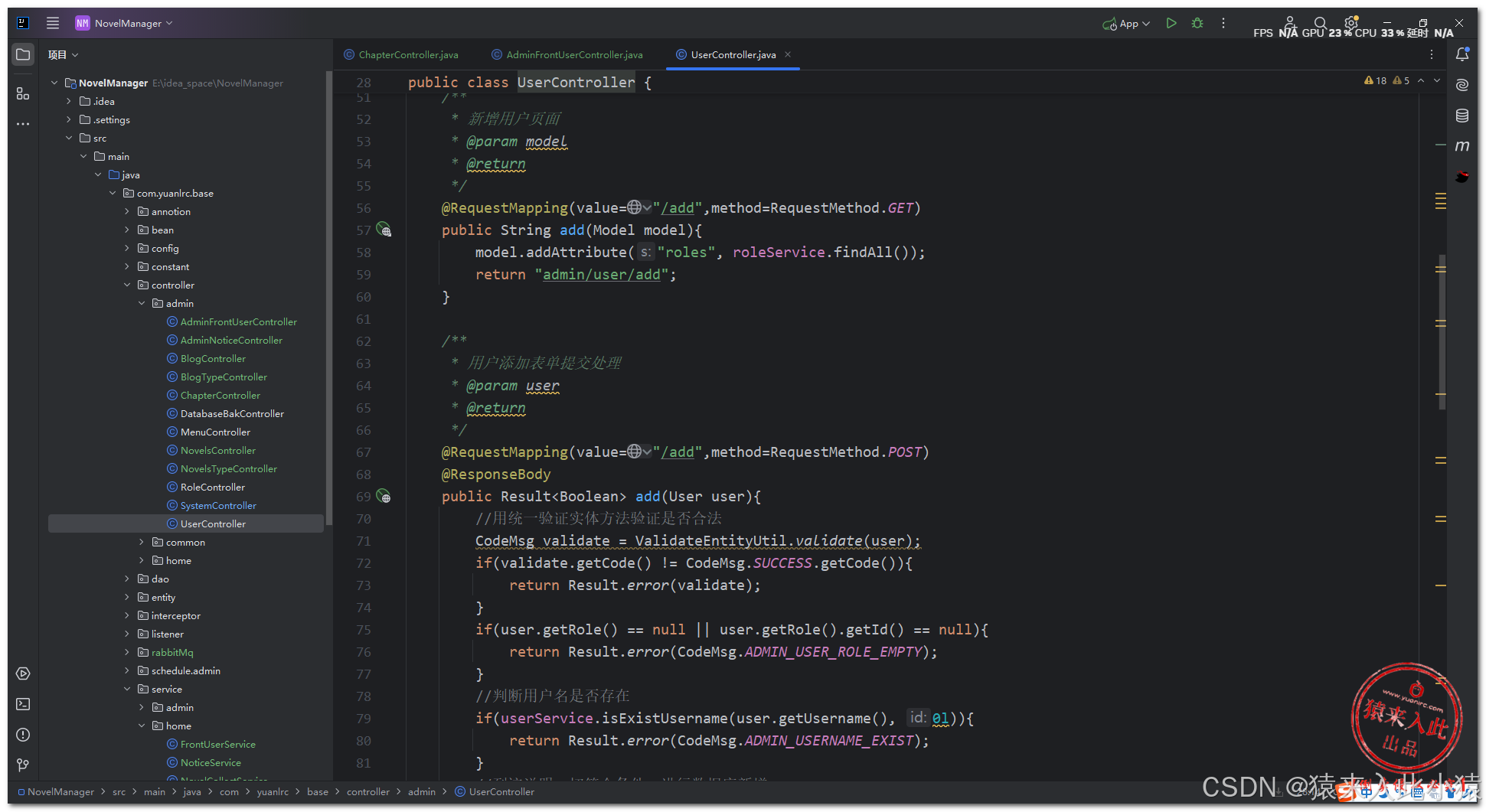This screenshot has width=1486, height=812.
Task: Click the project tree scrollbar
Action: (328, 298)
